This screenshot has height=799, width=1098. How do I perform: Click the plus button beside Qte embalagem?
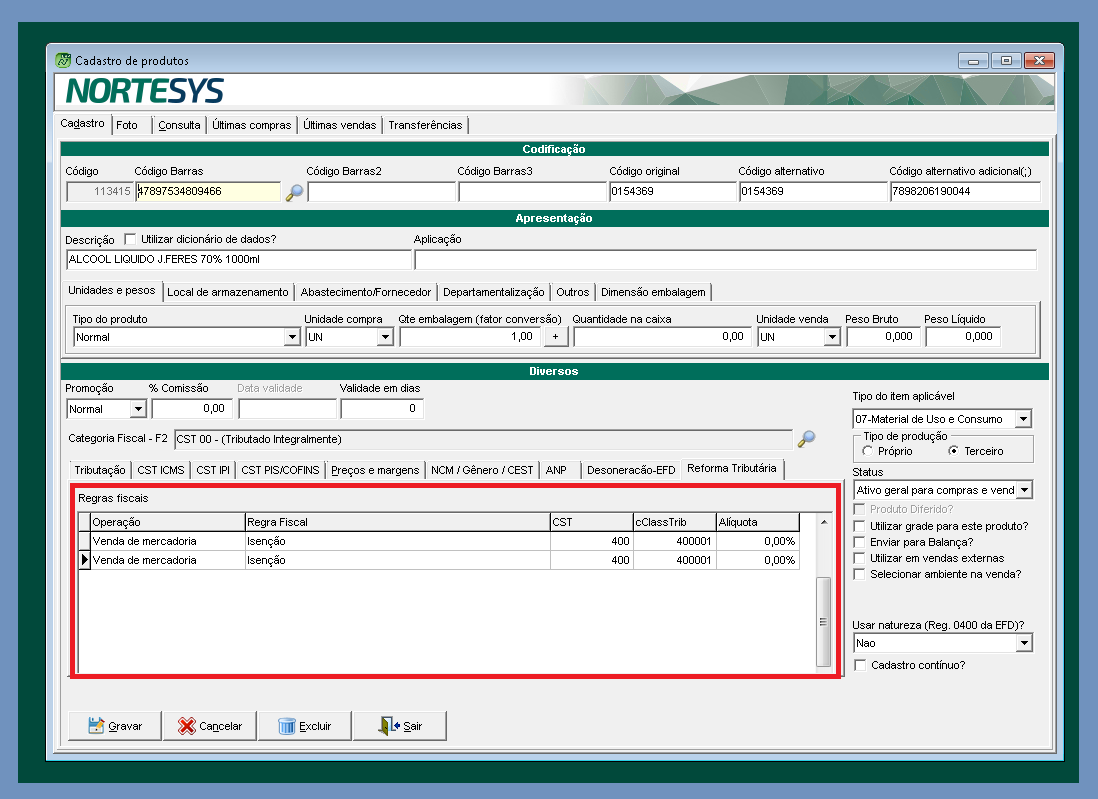(555, 337)
